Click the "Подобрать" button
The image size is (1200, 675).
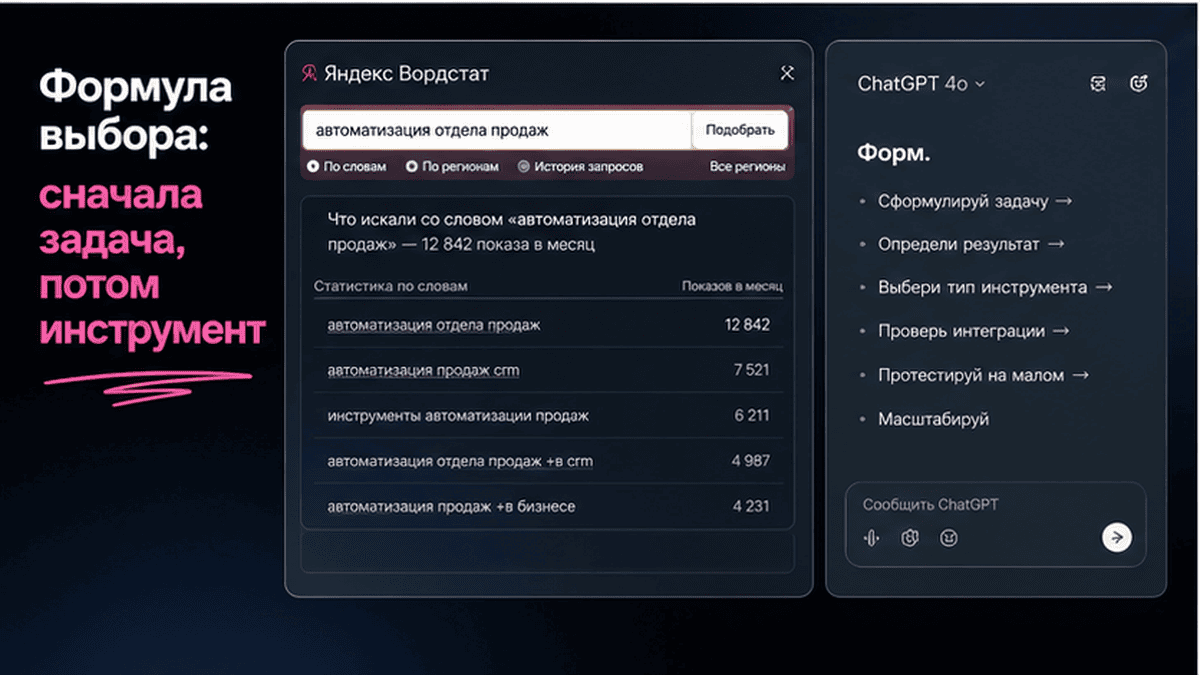[x=740, y=130]
